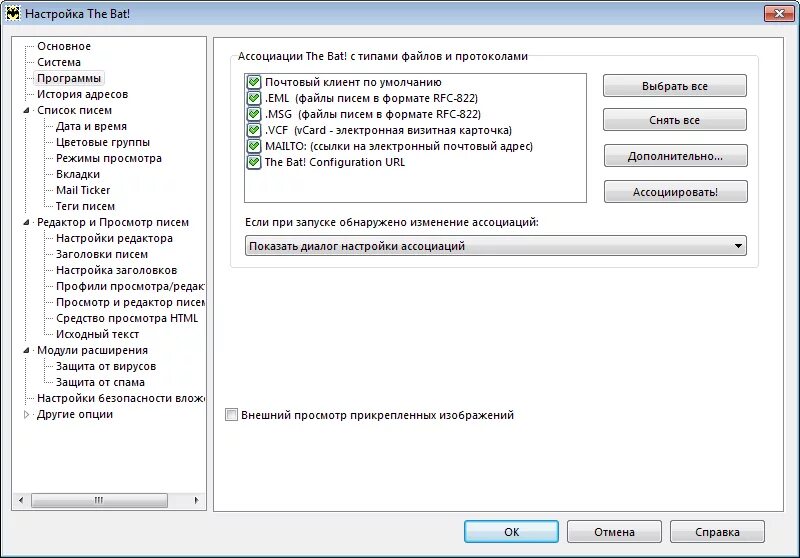Expand the 'Другие опции' tree node
Screen dimensions: 800x558
pos(27,414)
